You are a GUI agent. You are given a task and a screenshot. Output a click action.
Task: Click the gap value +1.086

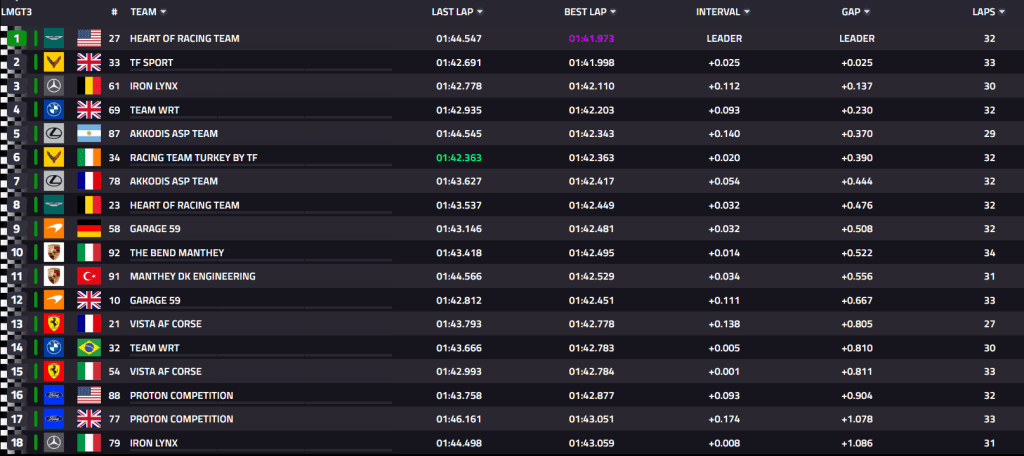tap(857, 442)
